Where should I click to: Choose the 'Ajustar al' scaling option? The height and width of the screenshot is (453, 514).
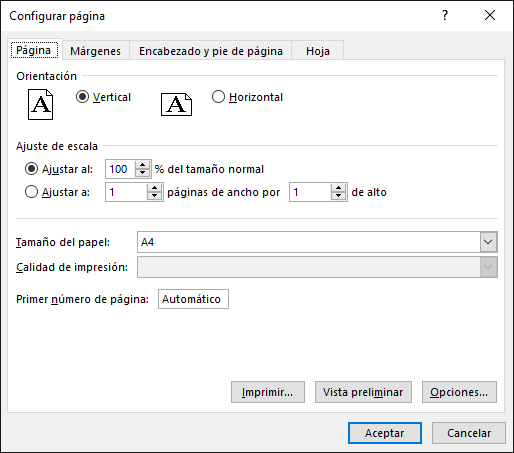coord(31,169)
